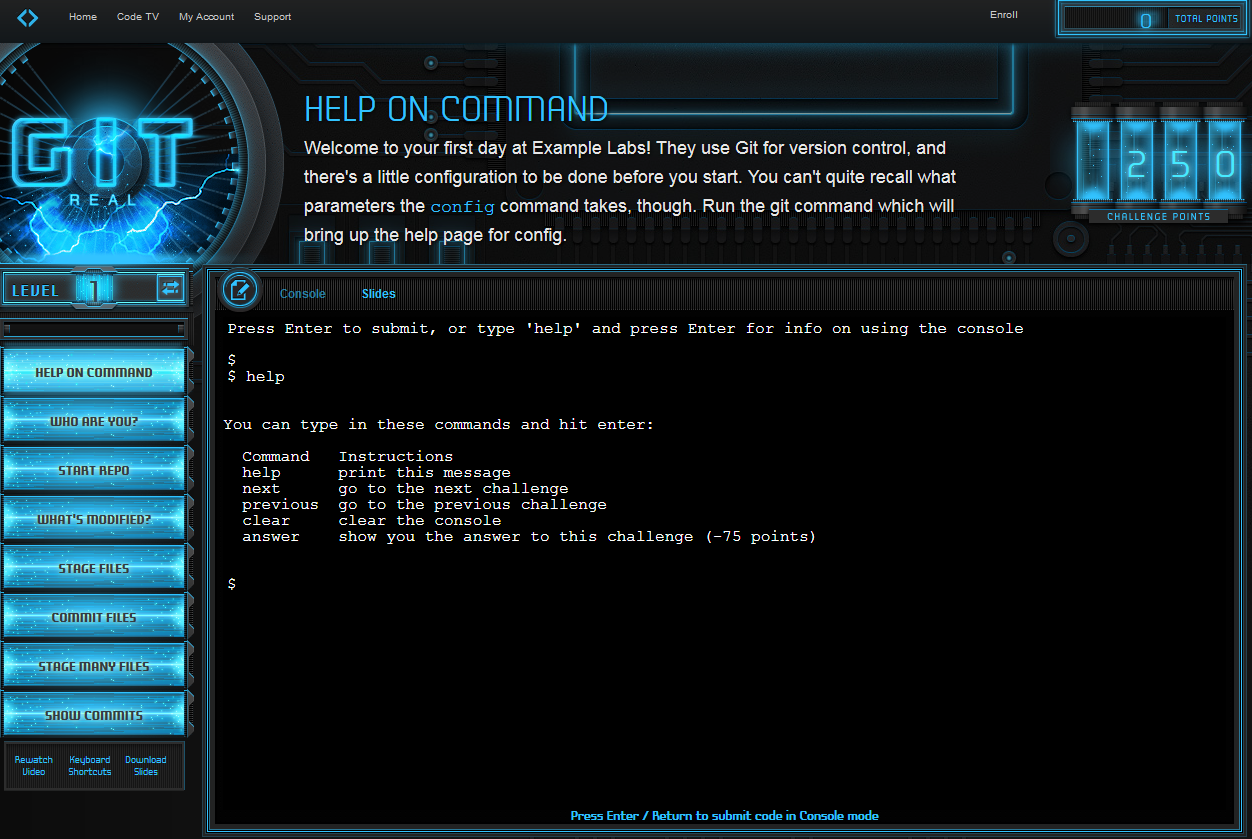Go to the My Account page
The height and width of the screenshot is (839, 1252).
tap(206, 17)
